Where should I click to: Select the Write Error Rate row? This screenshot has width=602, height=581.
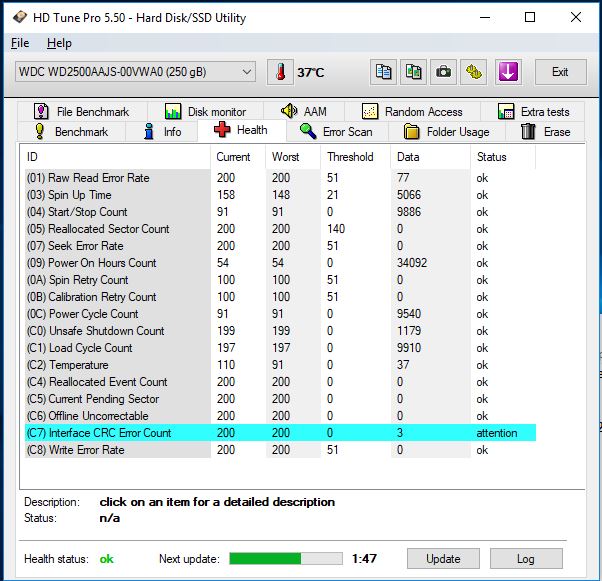click(280, 450)
